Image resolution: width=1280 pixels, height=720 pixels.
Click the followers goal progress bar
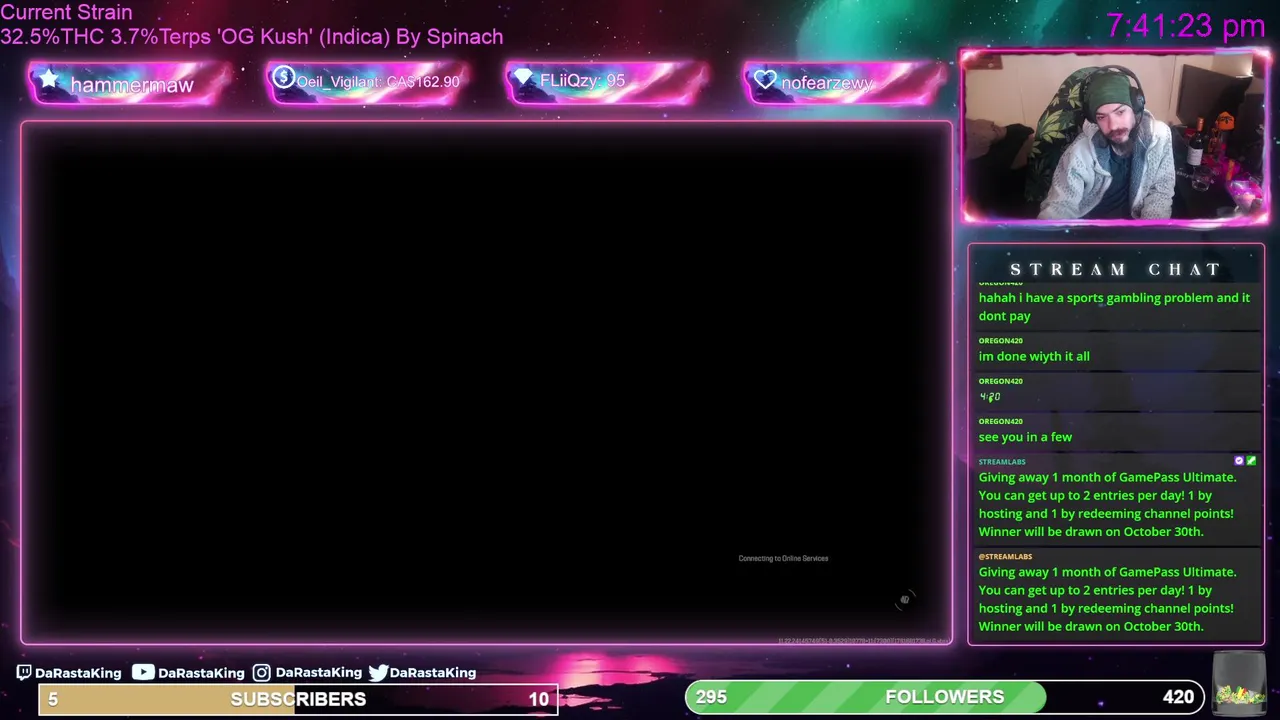944,697
